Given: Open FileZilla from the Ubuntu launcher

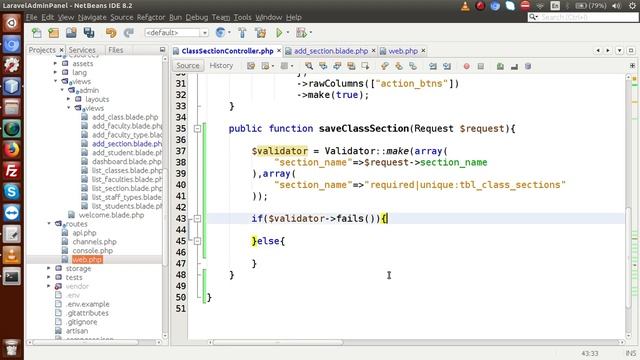Looking at the screenshot, I should (11, 171).
